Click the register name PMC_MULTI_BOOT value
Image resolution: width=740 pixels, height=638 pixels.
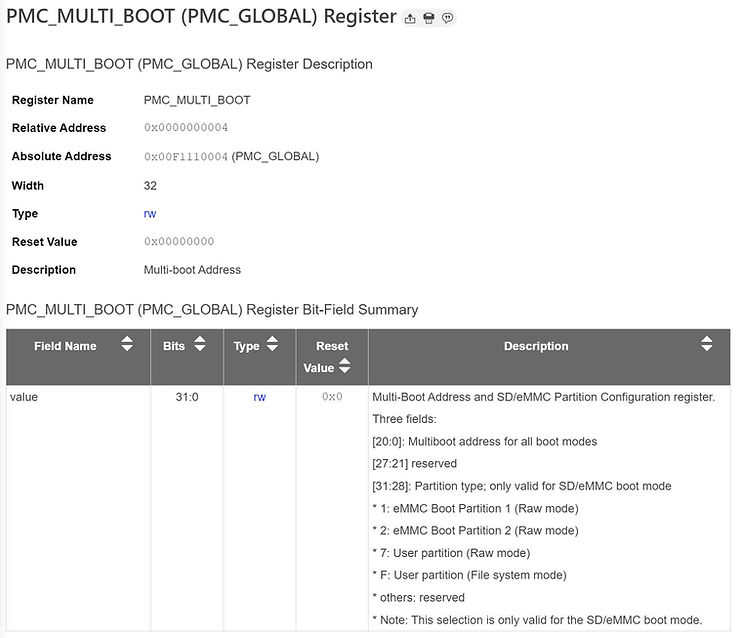pos(197,101)
